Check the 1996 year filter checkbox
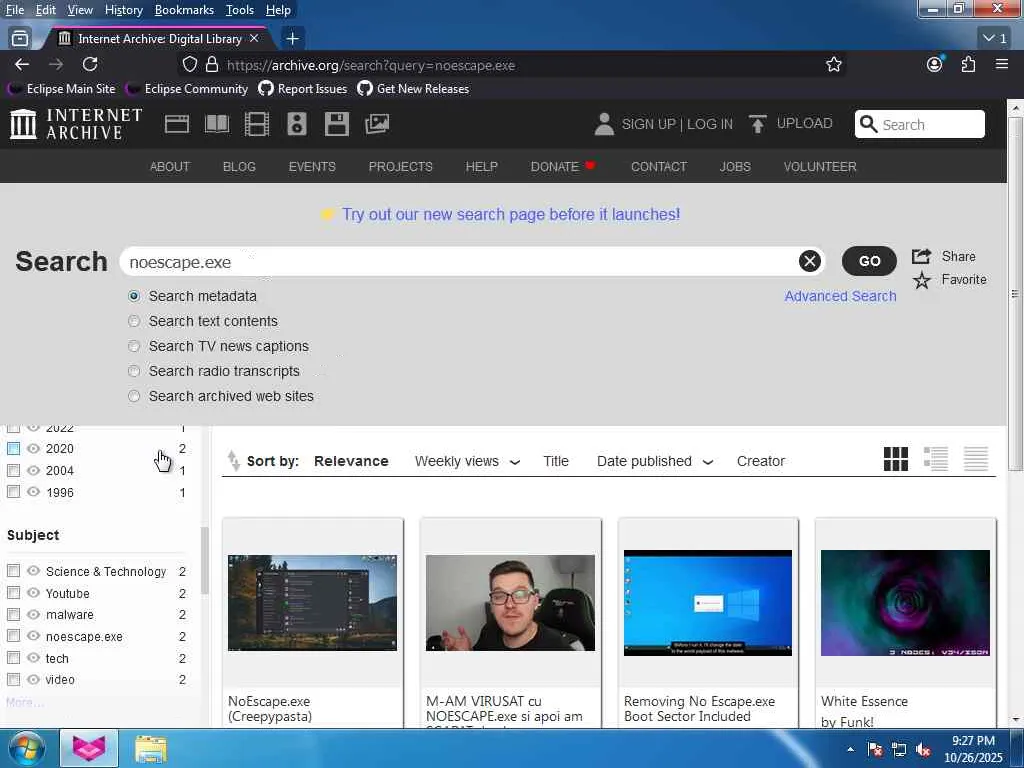Image resolution: width=1024 pixels, height=768 pixels. (x=13, y=492)
